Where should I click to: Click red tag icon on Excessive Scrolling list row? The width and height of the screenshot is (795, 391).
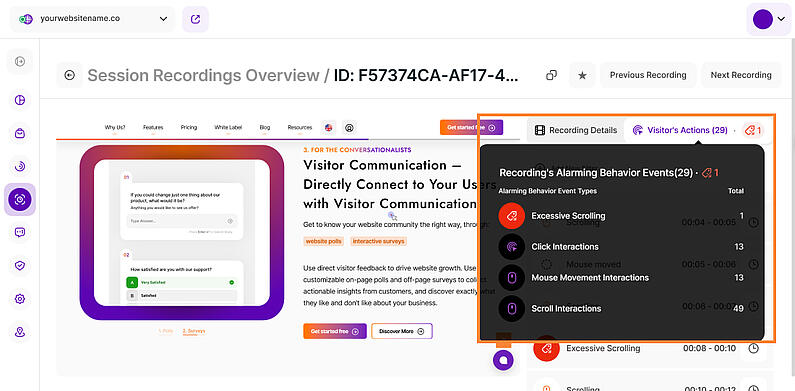546,348
